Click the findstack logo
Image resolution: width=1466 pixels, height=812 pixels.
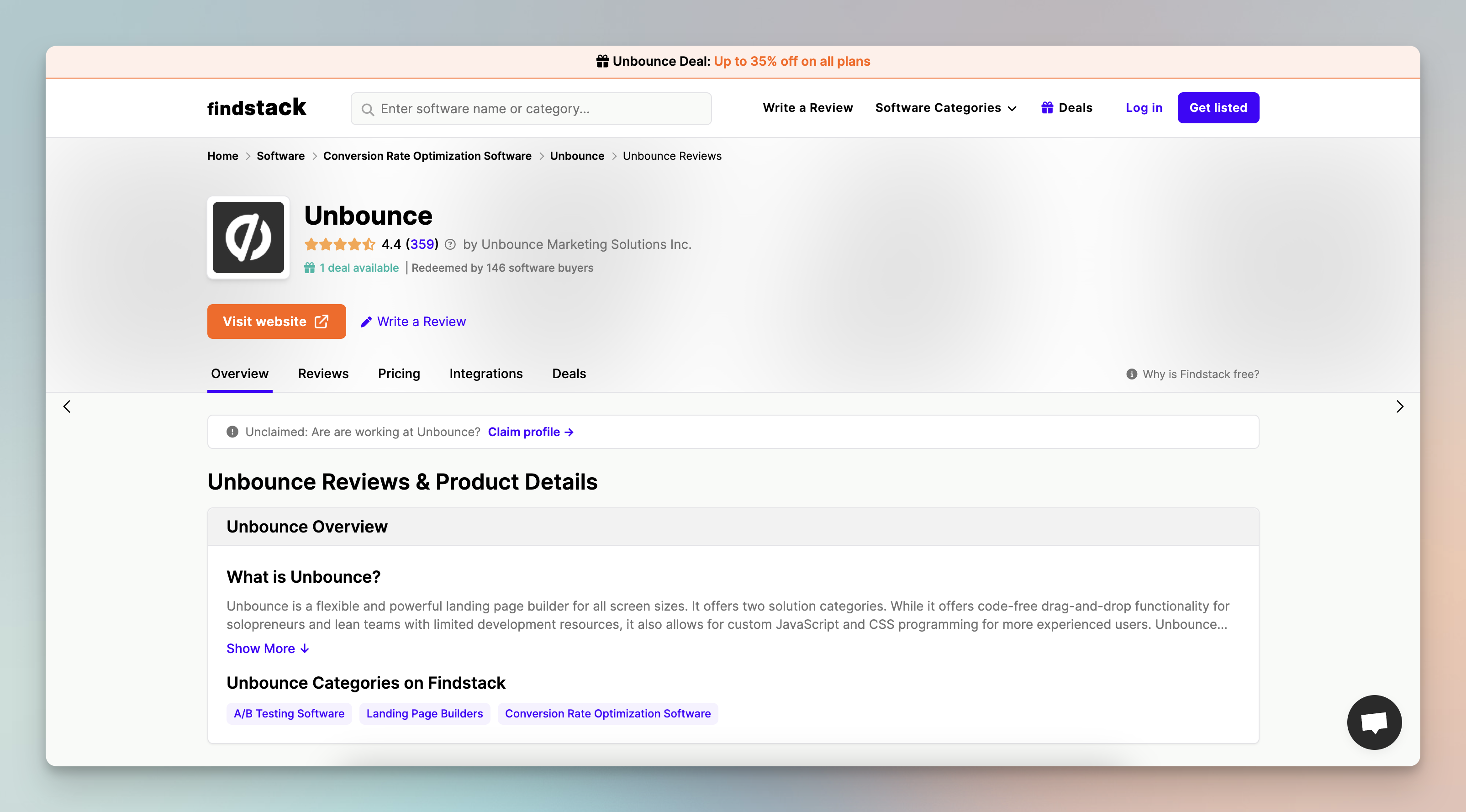pos(257,107)
